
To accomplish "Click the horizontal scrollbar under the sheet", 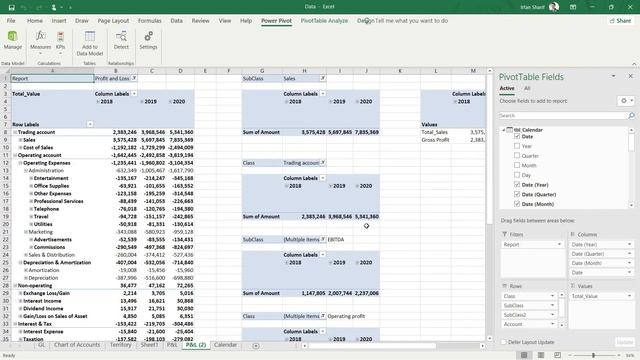I will [372, 346].
